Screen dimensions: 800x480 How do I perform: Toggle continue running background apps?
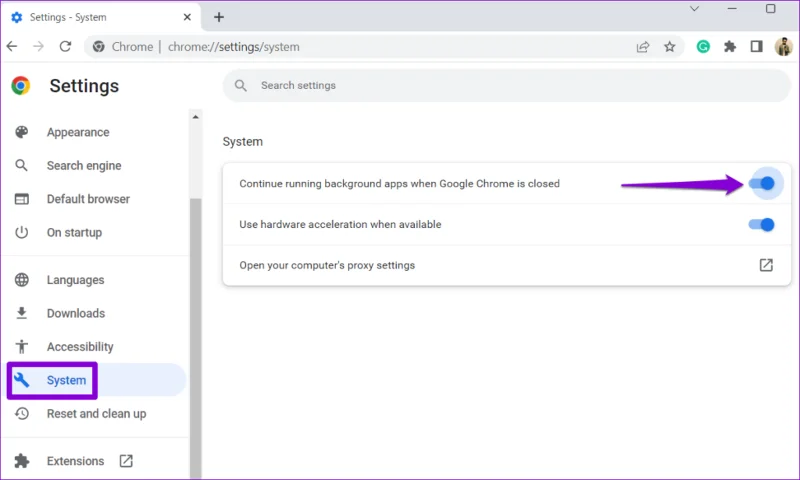click(762, 184)
